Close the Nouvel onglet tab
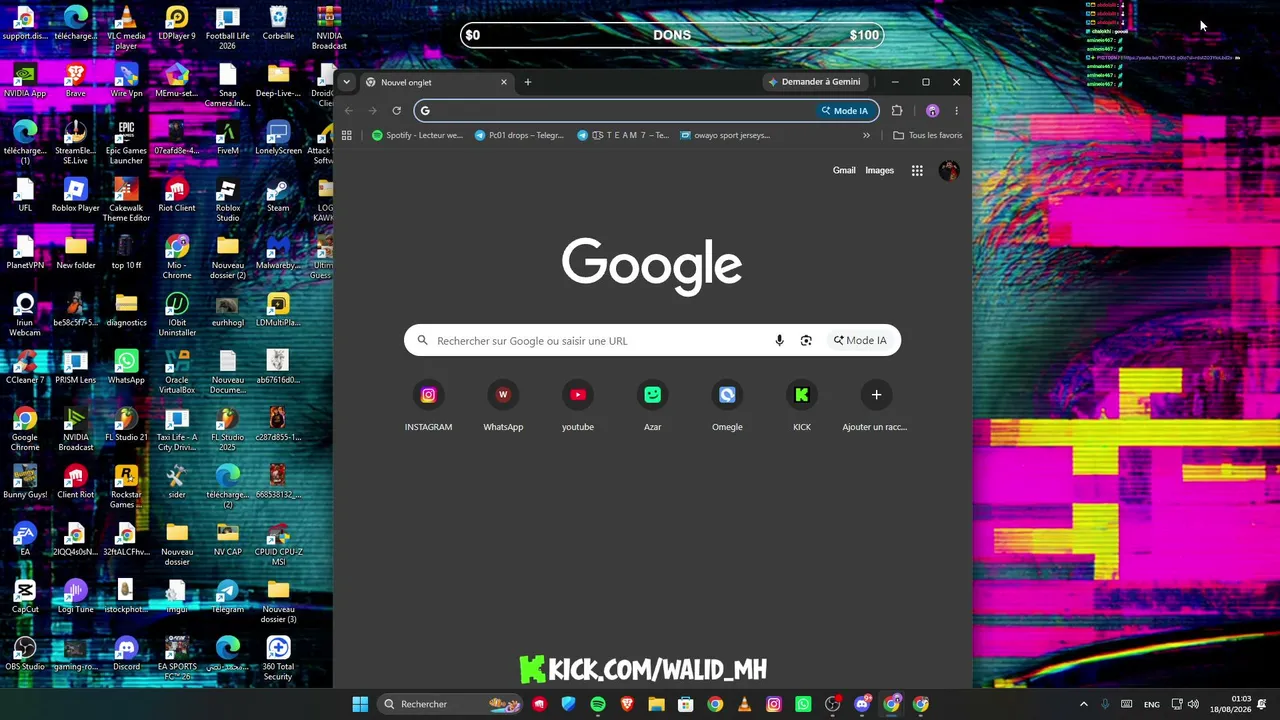 [504, 82]
